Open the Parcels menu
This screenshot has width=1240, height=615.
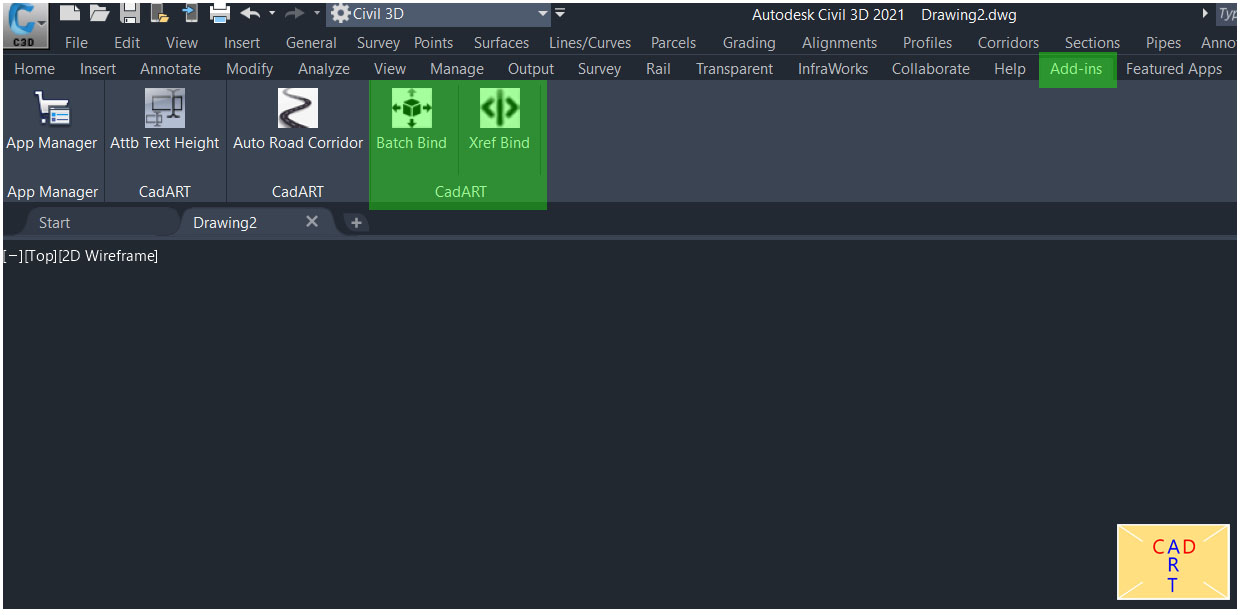point(675,43)
